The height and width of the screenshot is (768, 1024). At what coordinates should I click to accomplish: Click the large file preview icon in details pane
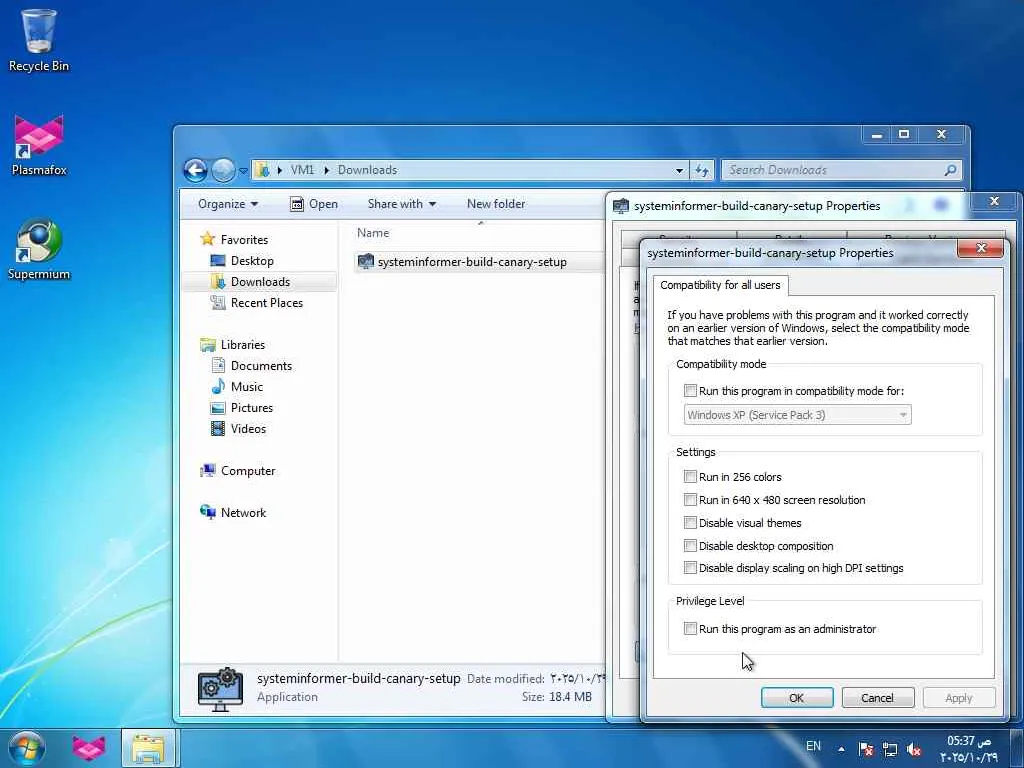coord(221,689)
